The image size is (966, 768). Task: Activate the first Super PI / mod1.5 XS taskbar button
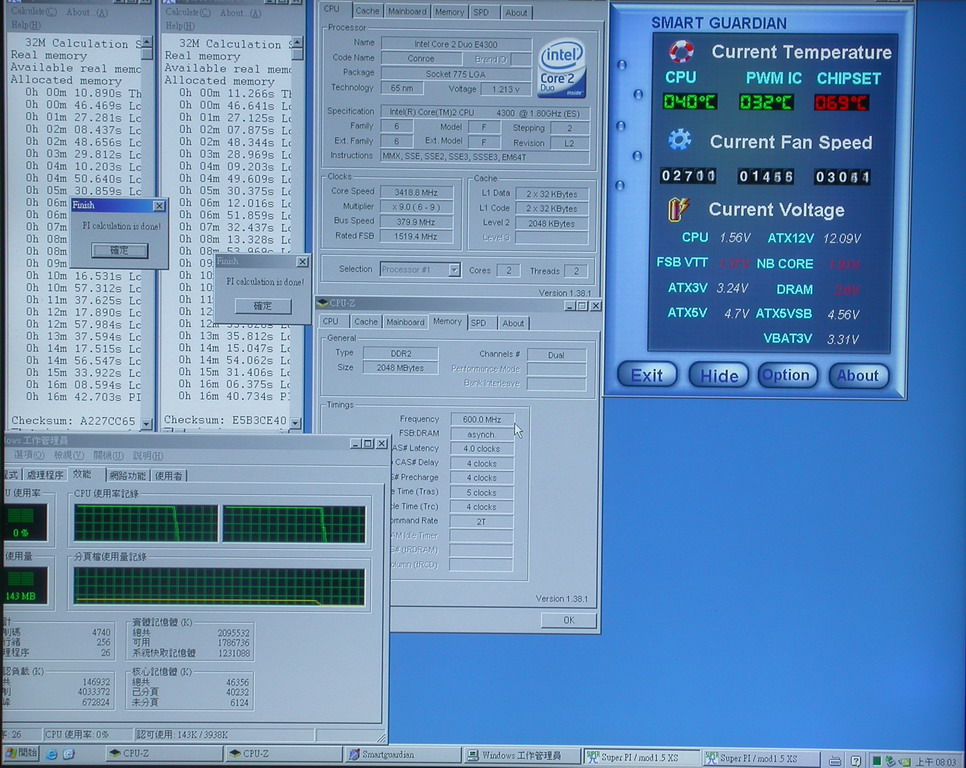641,758
